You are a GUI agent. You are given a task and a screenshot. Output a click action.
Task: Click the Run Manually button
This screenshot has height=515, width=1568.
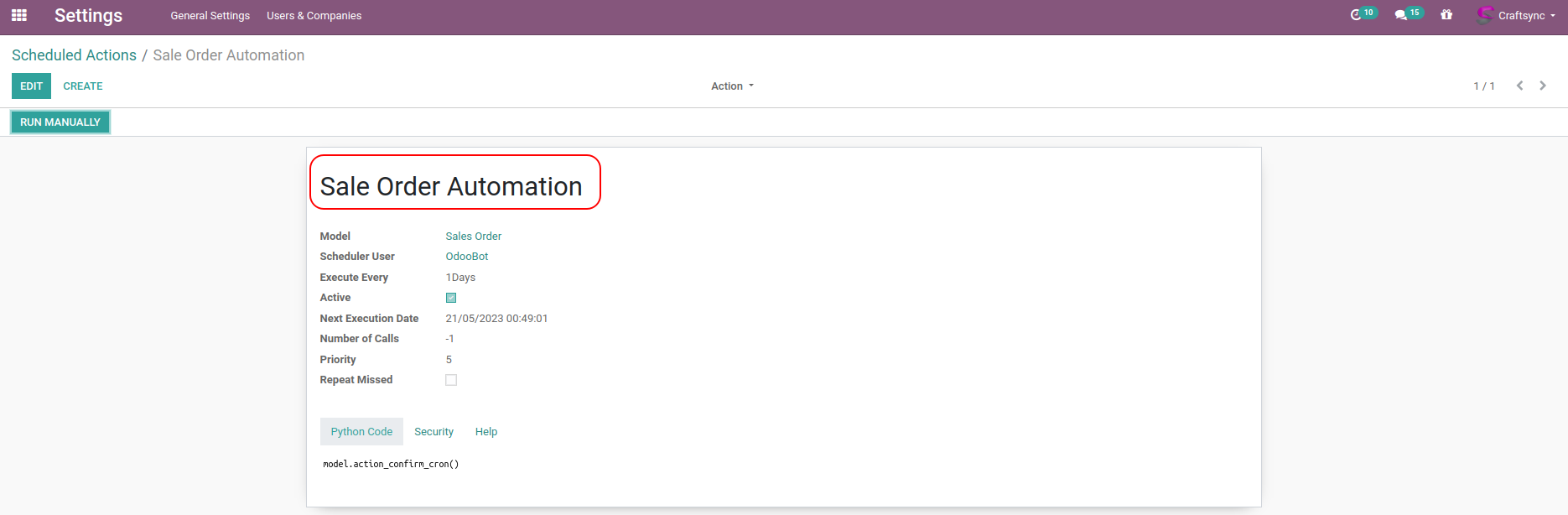(60, 122)
